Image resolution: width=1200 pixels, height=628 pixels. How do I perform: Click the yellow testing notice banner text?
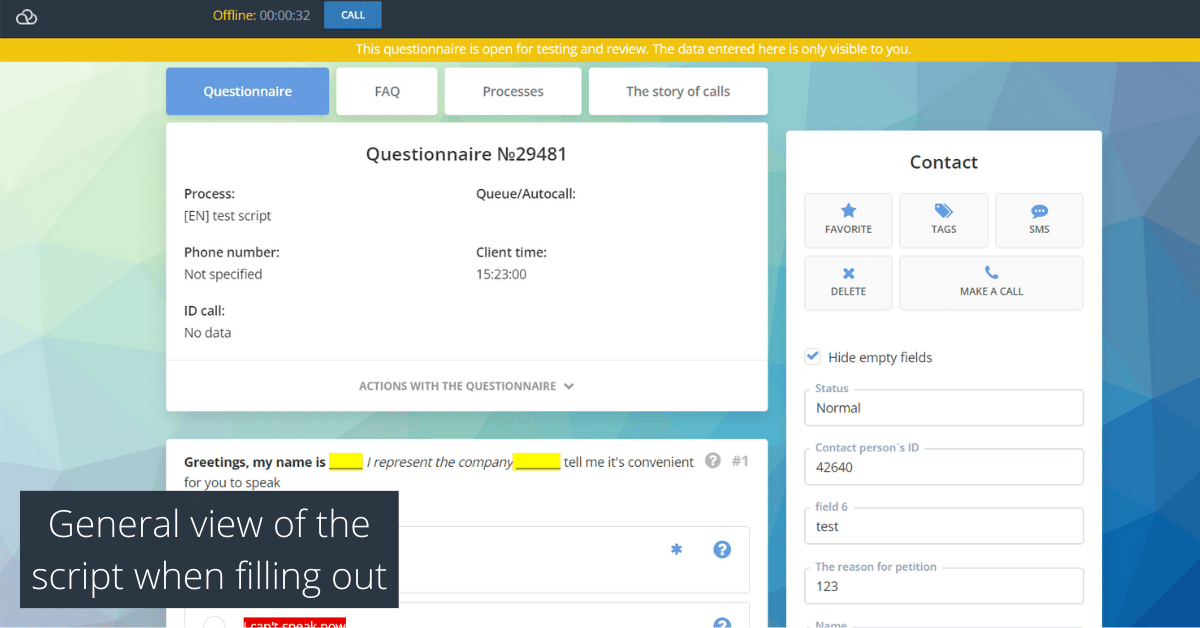coord(634,49)
